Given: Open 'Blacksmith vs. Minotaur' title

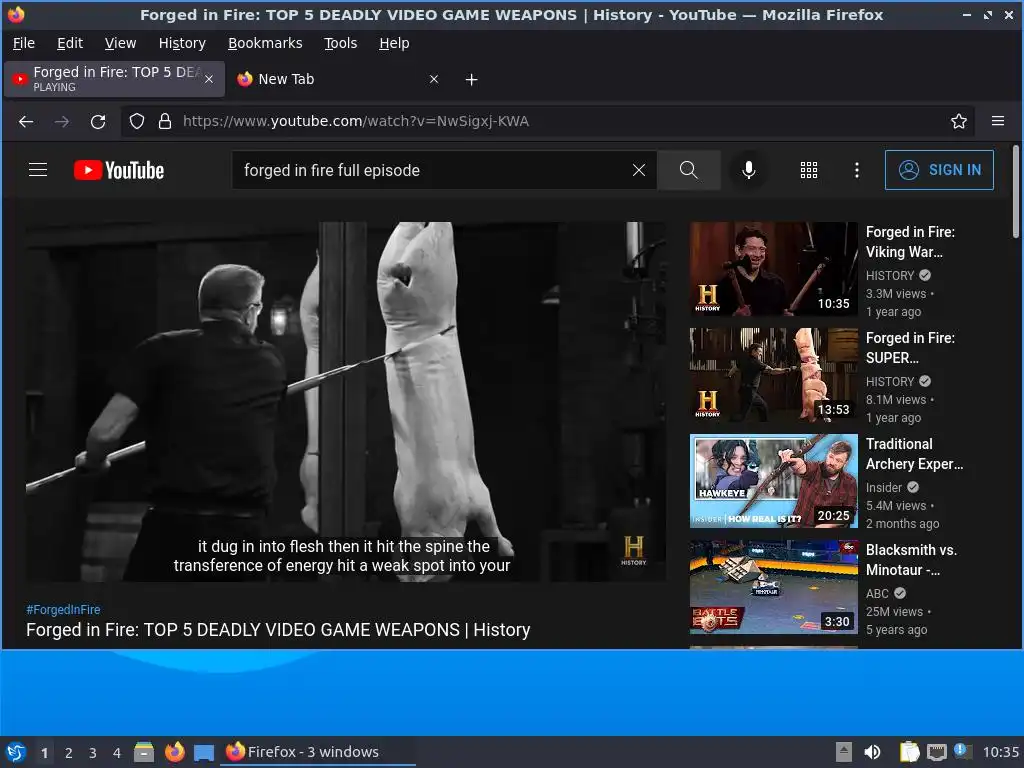Looking at the screenshot, I should [912, 560].
